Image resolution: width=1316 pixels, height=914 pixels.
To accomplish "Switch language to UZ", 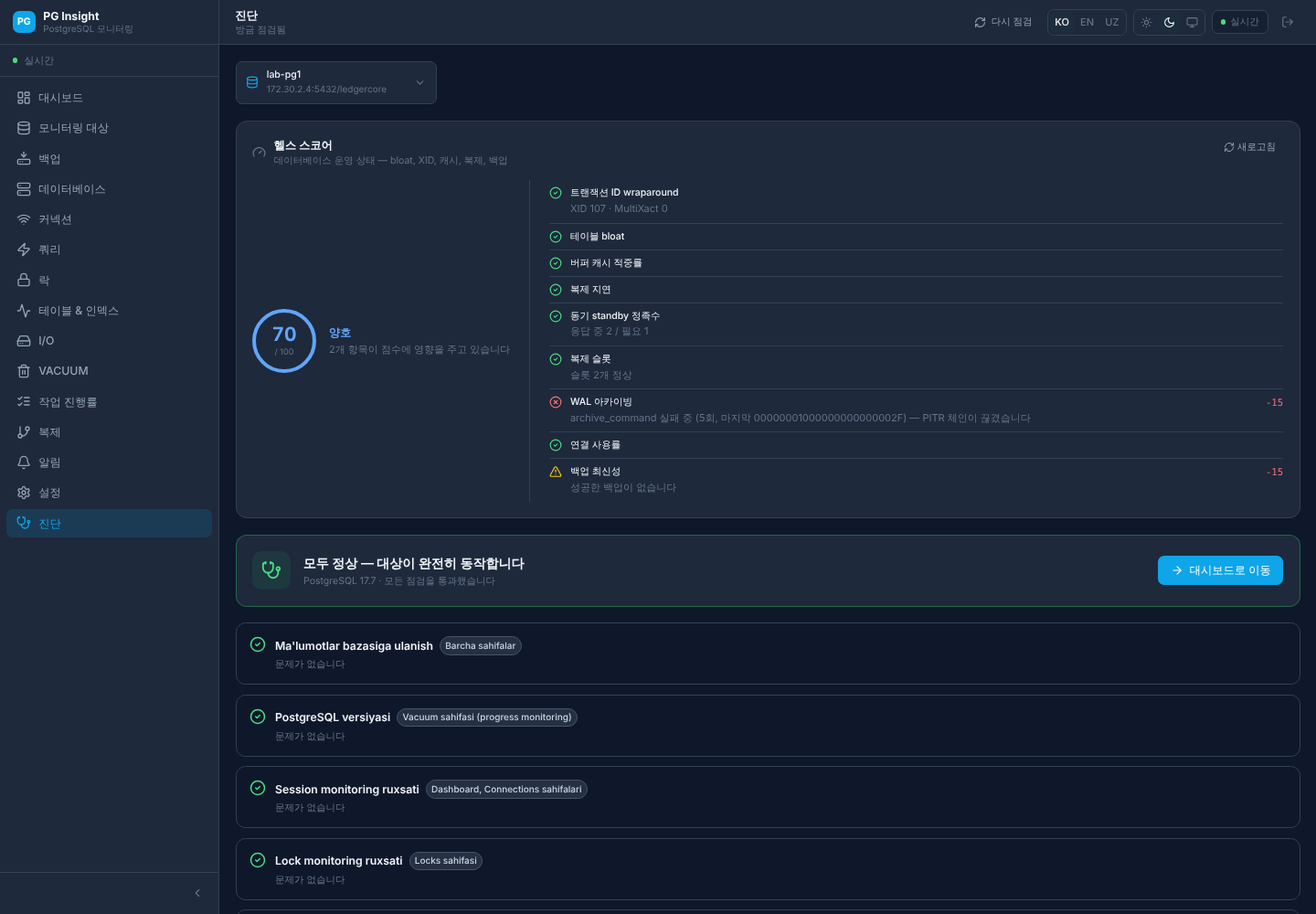I will click(1111, 22).
